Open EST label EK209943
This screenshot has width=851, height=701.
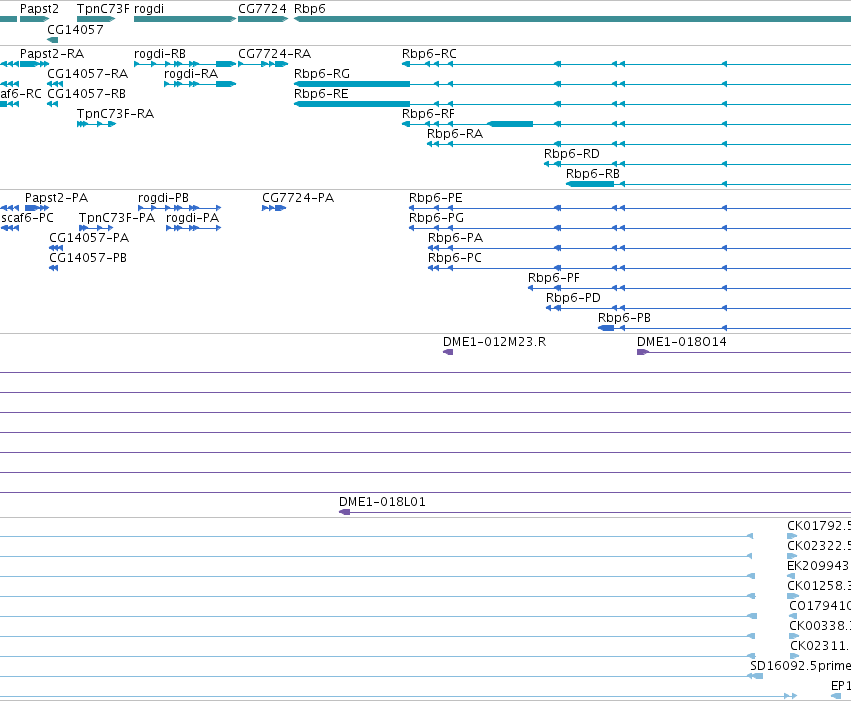pos(819,566)
